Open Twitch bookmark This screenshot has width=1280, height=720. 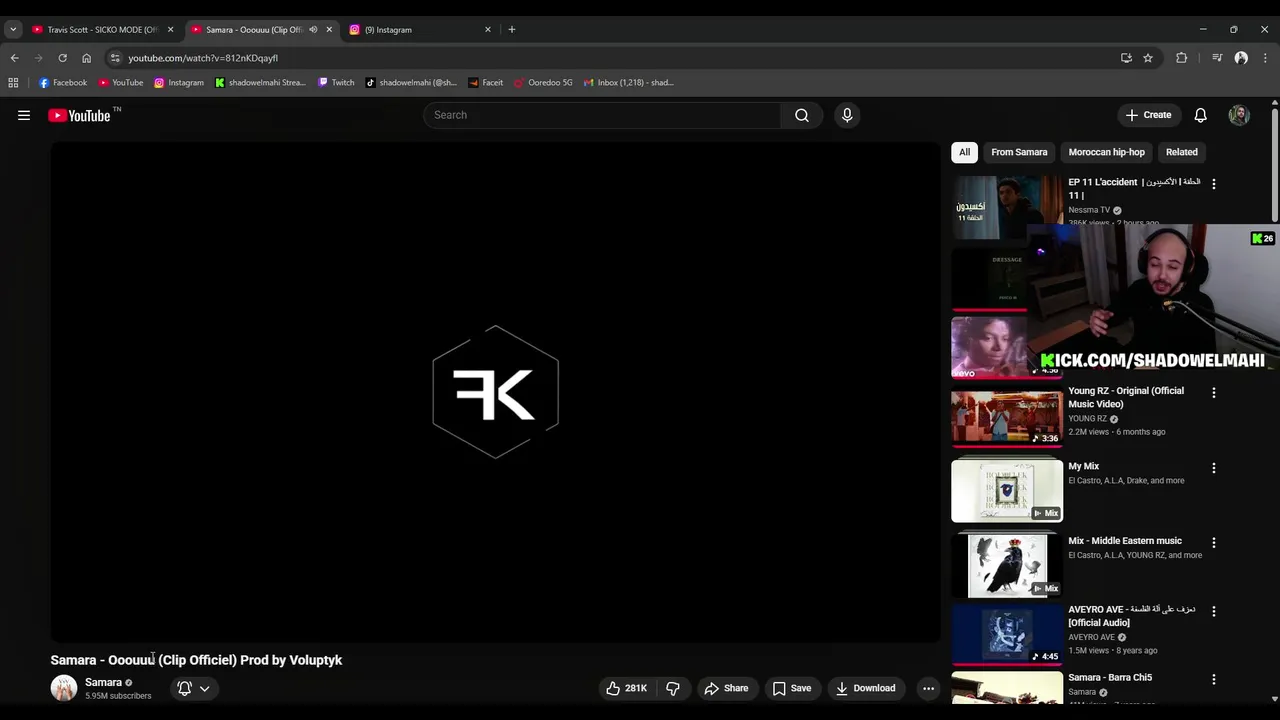pyautogui.click(x=336, y=83)
